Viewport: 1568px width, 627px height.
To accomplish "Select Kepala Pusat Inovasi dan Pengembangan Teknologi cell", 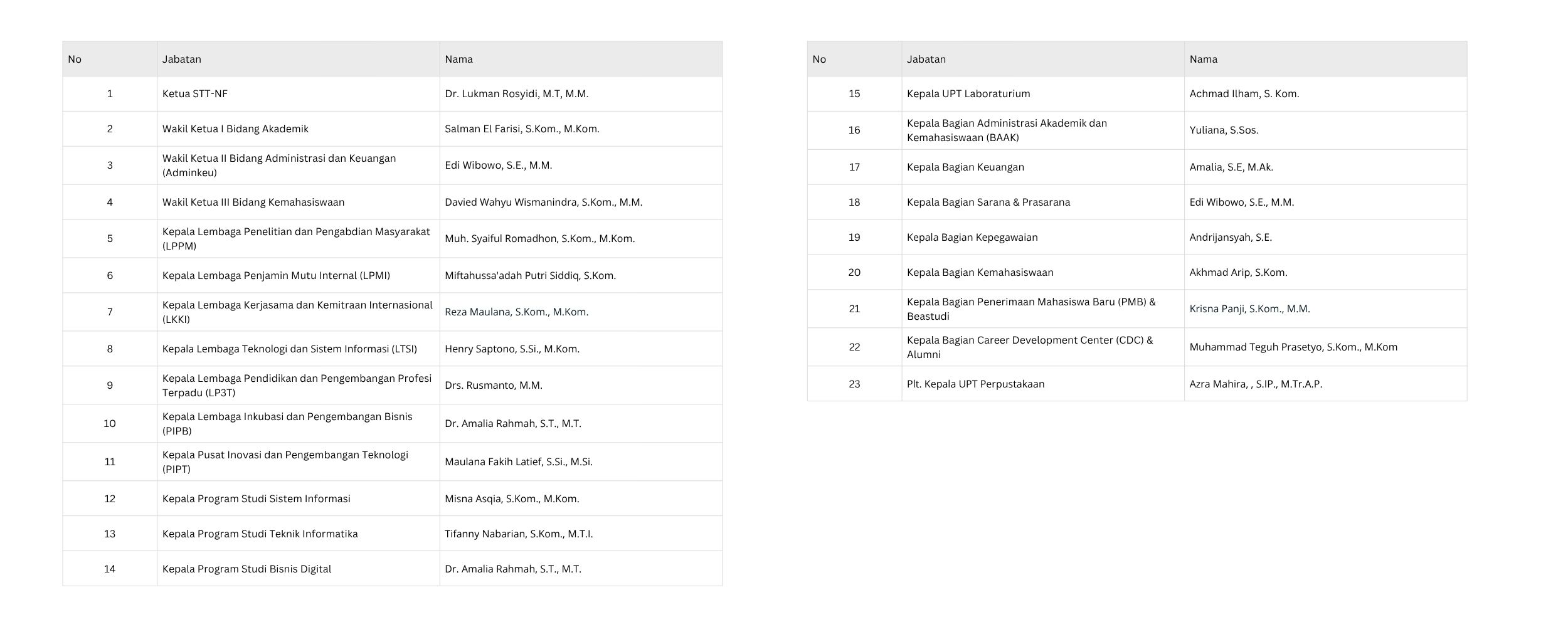I will click(285, 462).
